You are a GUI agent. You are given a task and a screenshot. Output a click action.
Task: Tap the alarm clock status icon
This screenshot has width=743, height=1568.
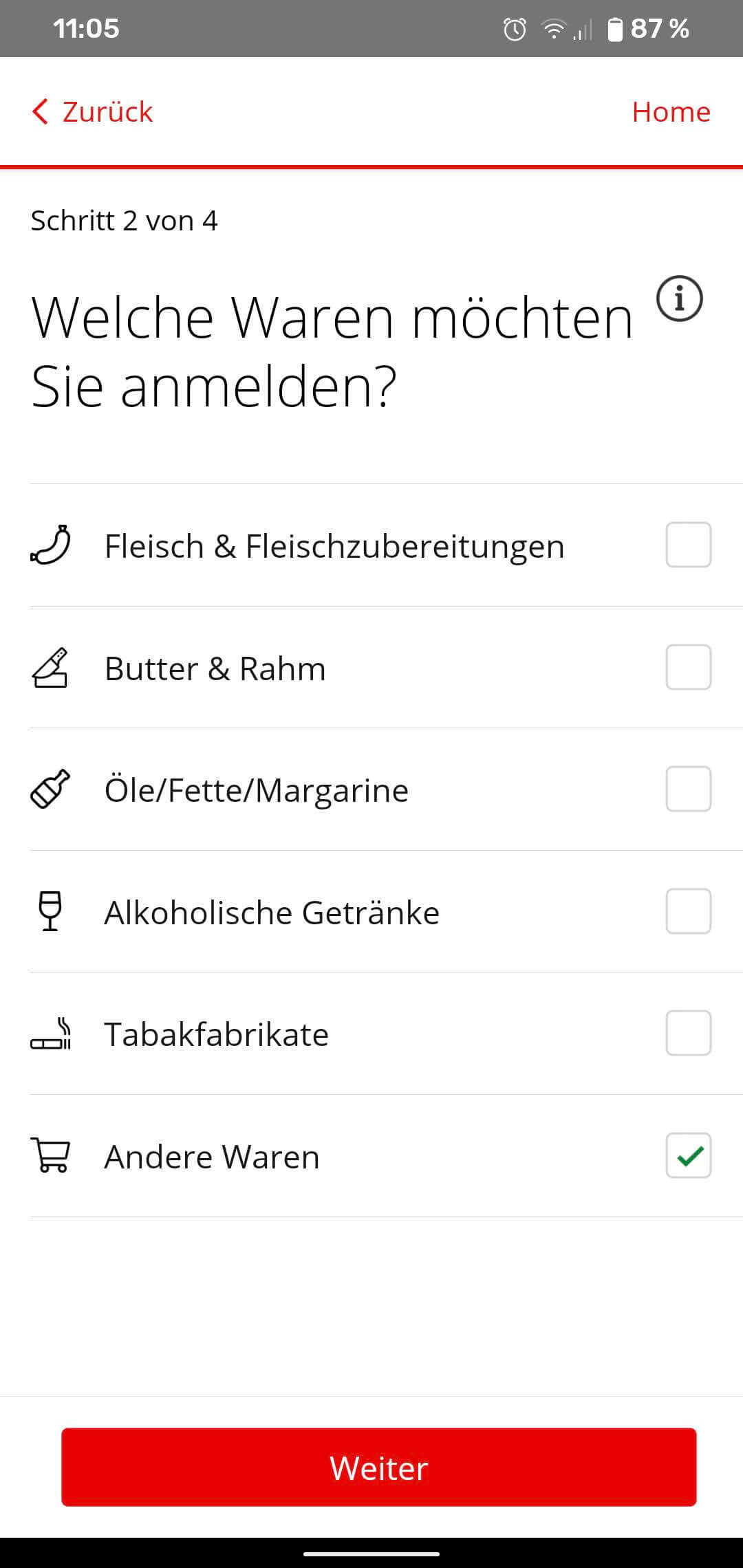515,29
